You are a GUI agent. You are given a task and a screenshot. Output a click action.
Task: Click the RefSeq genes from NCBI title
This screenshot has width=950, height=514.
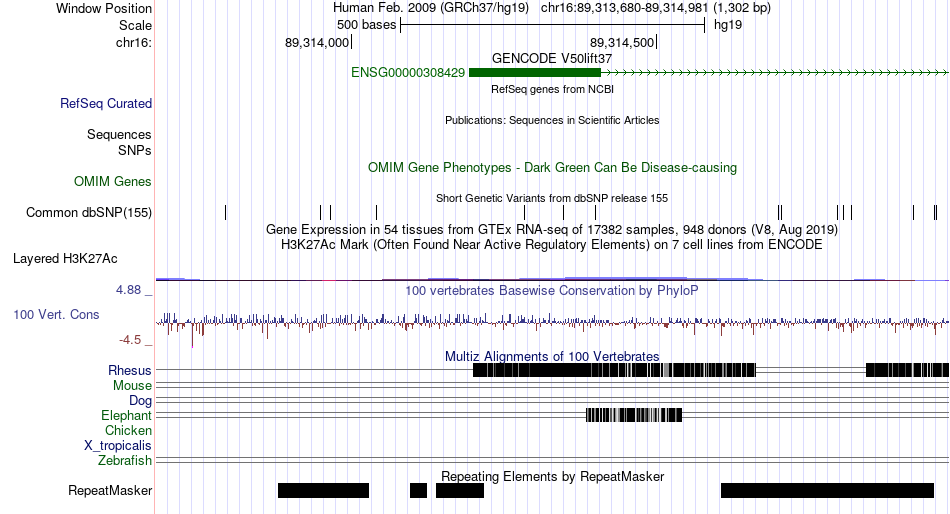(552, 89)
